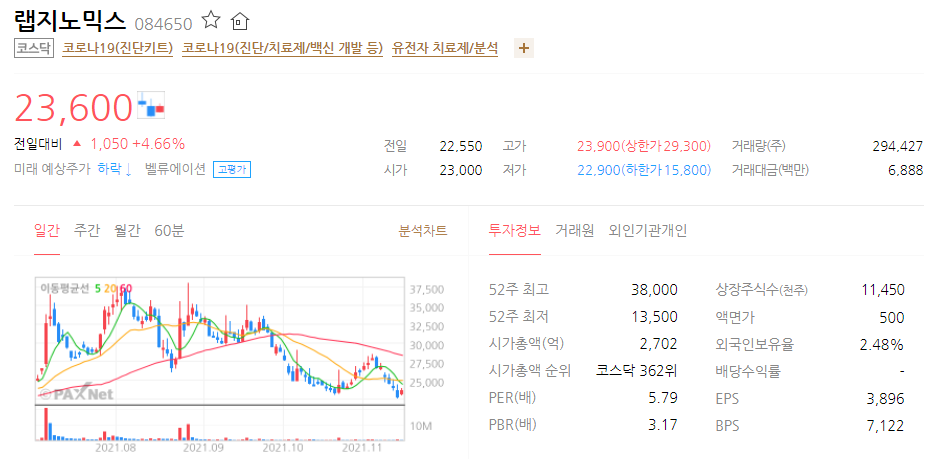
Task: Switch to the 거래원 tab
Action: coord(575,231)
